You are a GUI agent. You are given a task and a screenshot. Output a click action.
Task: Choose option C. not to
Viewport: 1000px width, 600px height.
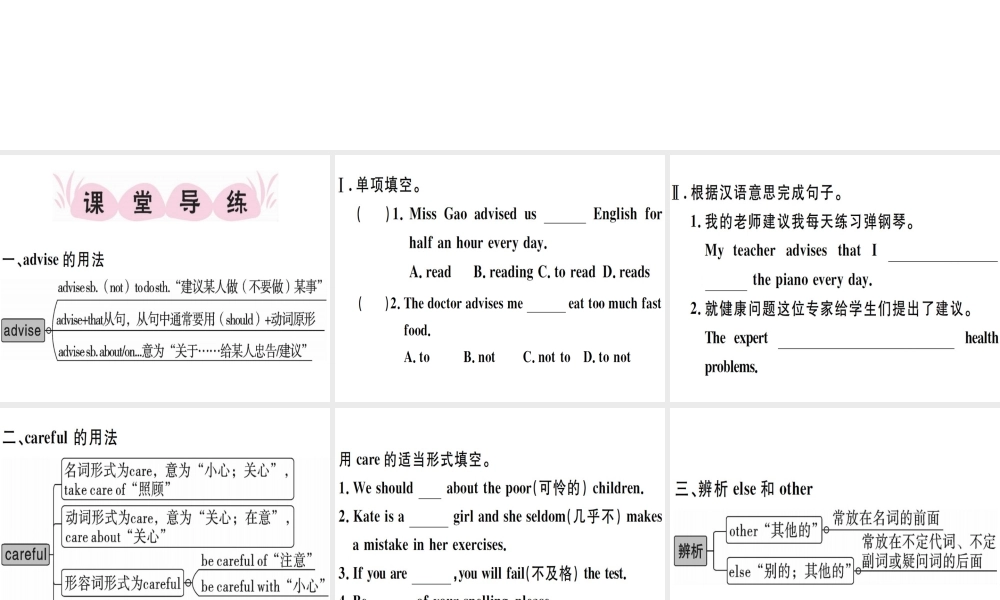[x=547, y=357]
